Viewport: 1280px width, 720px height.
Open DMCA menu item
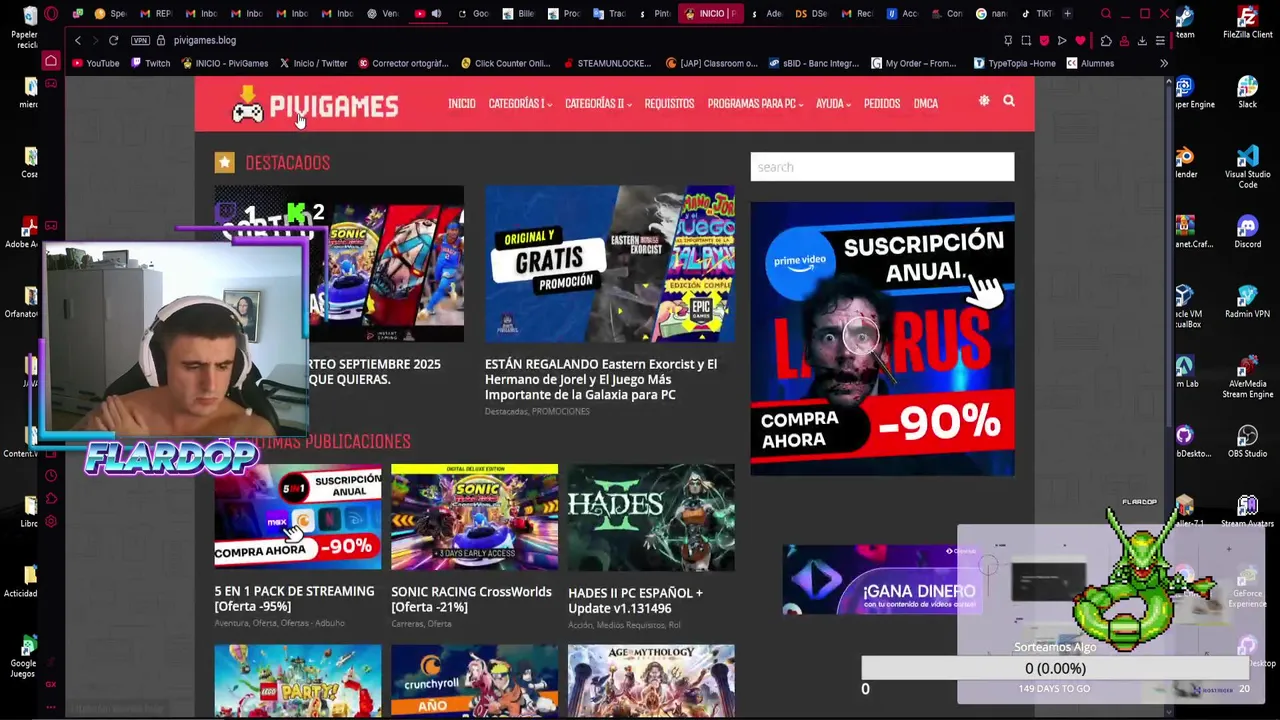point(926,104)
